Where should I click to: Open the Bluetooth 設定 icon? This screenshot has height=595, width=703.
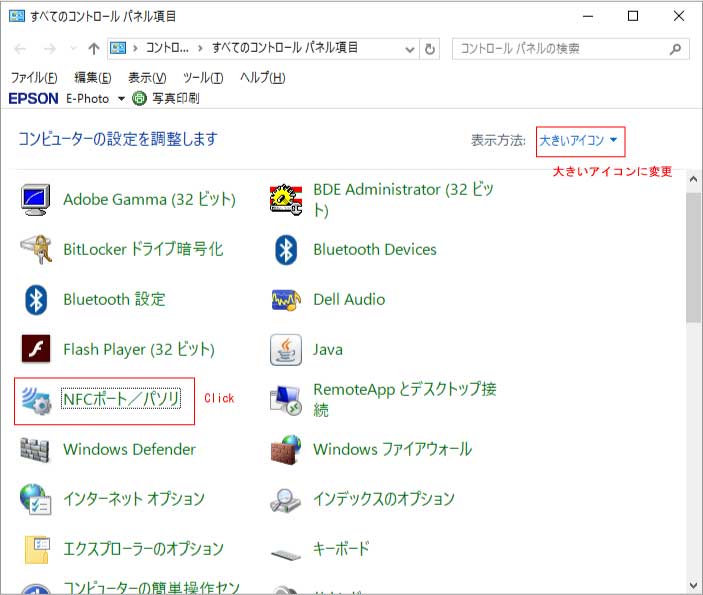click(36, 300)
